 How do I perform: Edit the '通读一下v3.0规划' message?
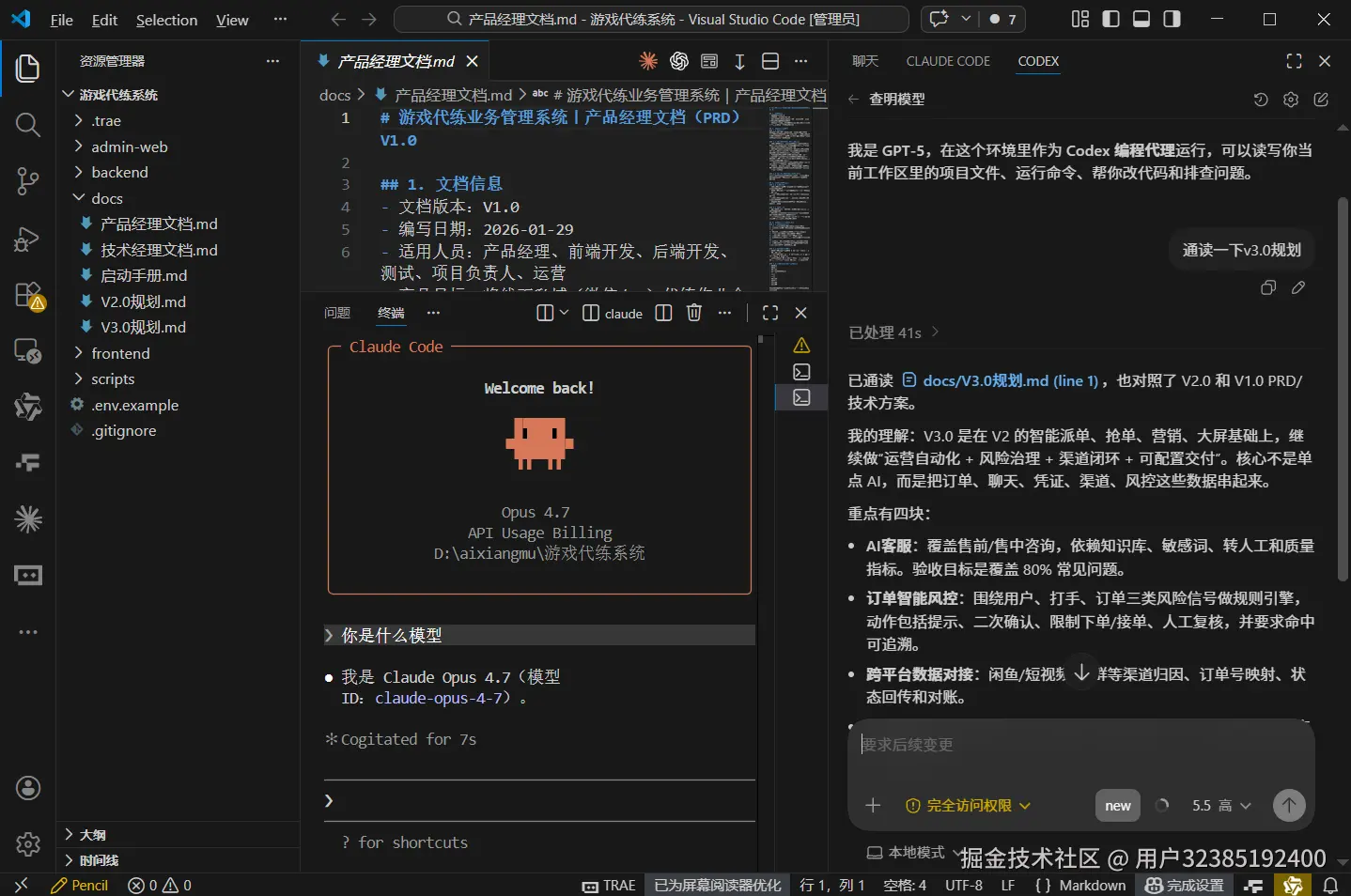click(x=1298, y=287)
